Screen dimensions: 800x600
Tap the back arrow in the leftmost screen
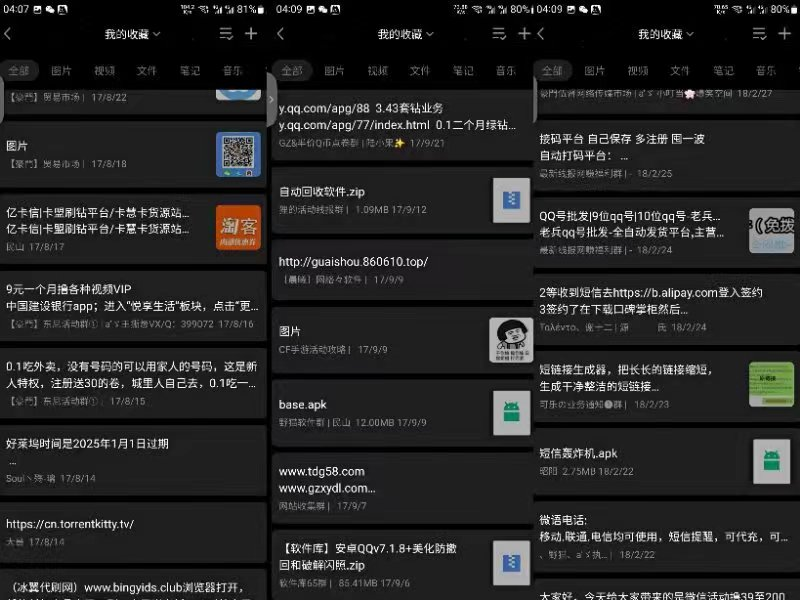point(8,34)
